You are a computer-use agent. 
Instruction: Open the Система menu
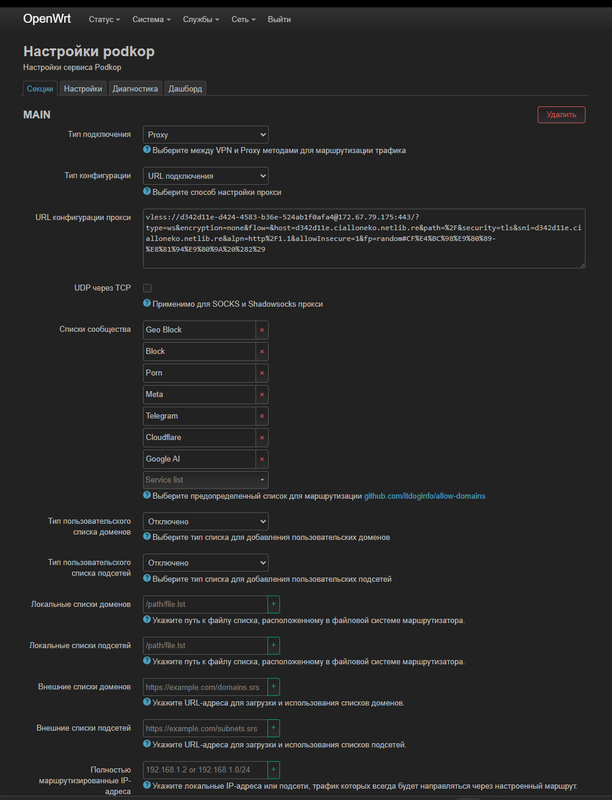pyautogui.click(x=151, y=19)
